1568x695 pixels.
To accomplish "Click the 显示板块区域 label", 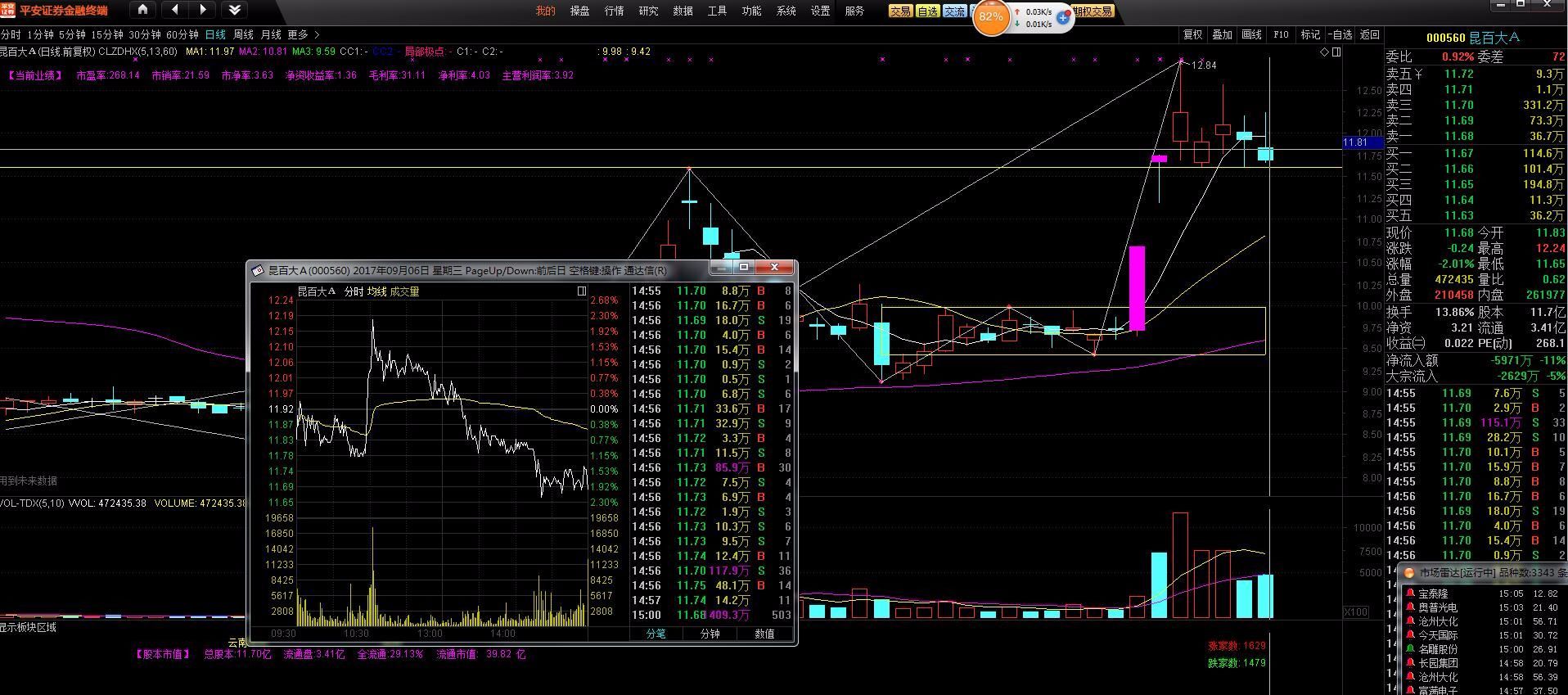I will pos(29,627).
